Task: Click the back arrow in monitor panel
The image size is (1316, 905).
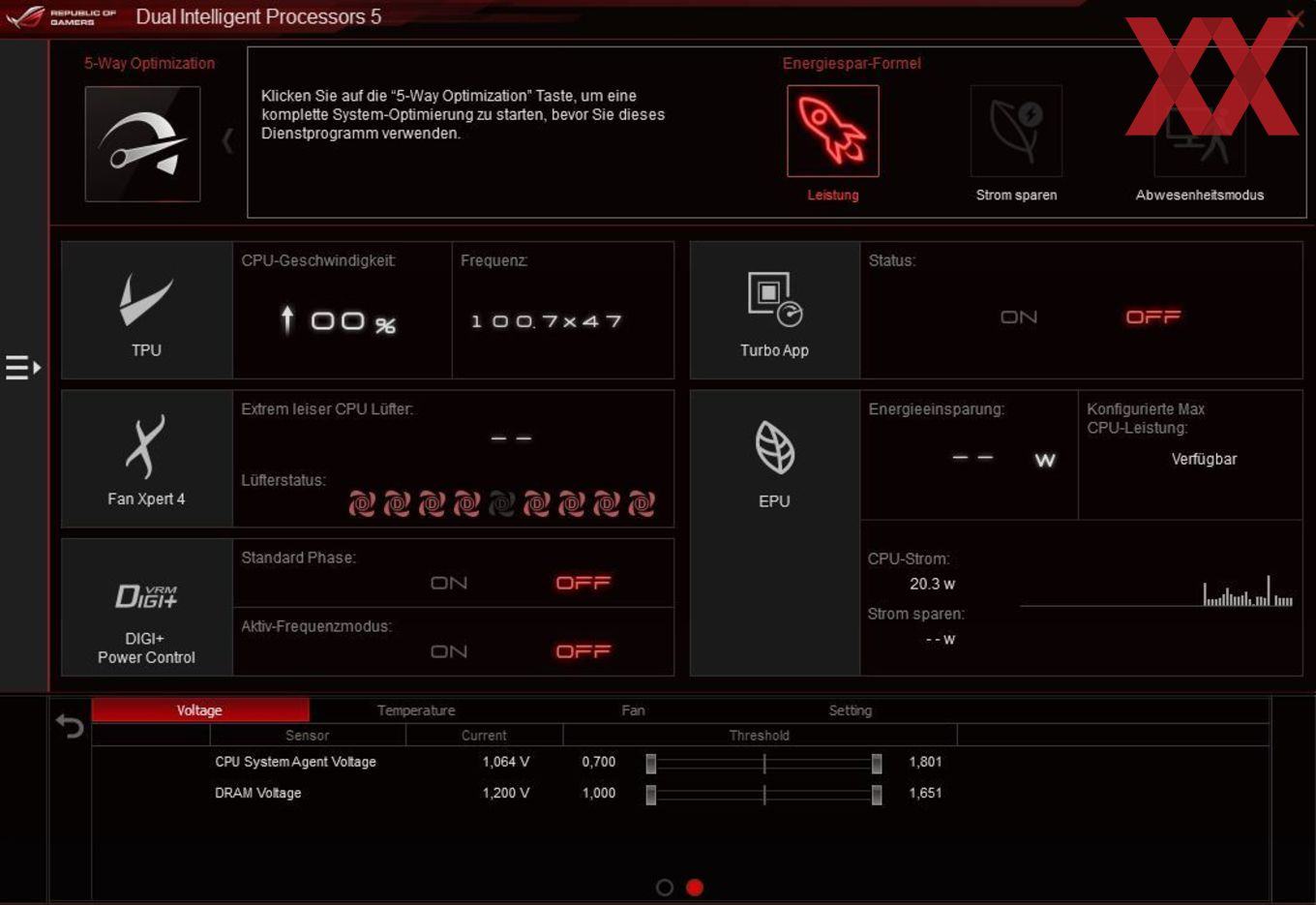Action: point(70,725)
